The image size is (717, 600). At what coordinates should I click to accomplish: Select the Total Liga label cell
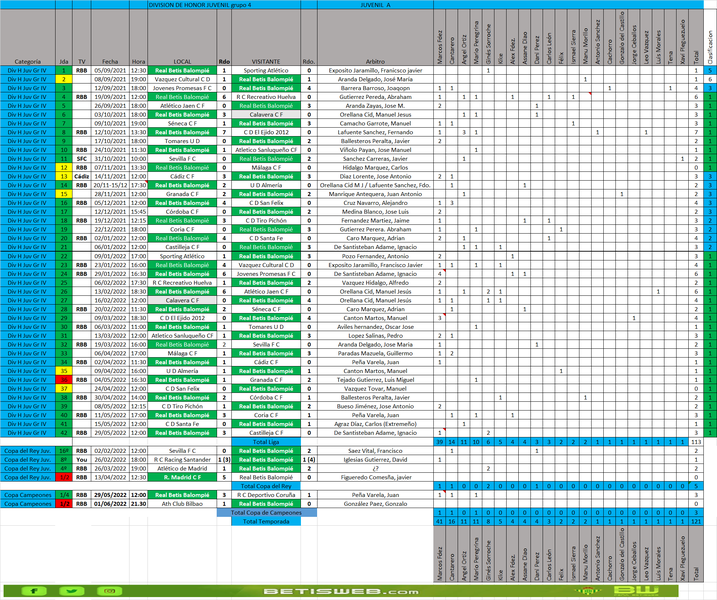pos(266,442)
